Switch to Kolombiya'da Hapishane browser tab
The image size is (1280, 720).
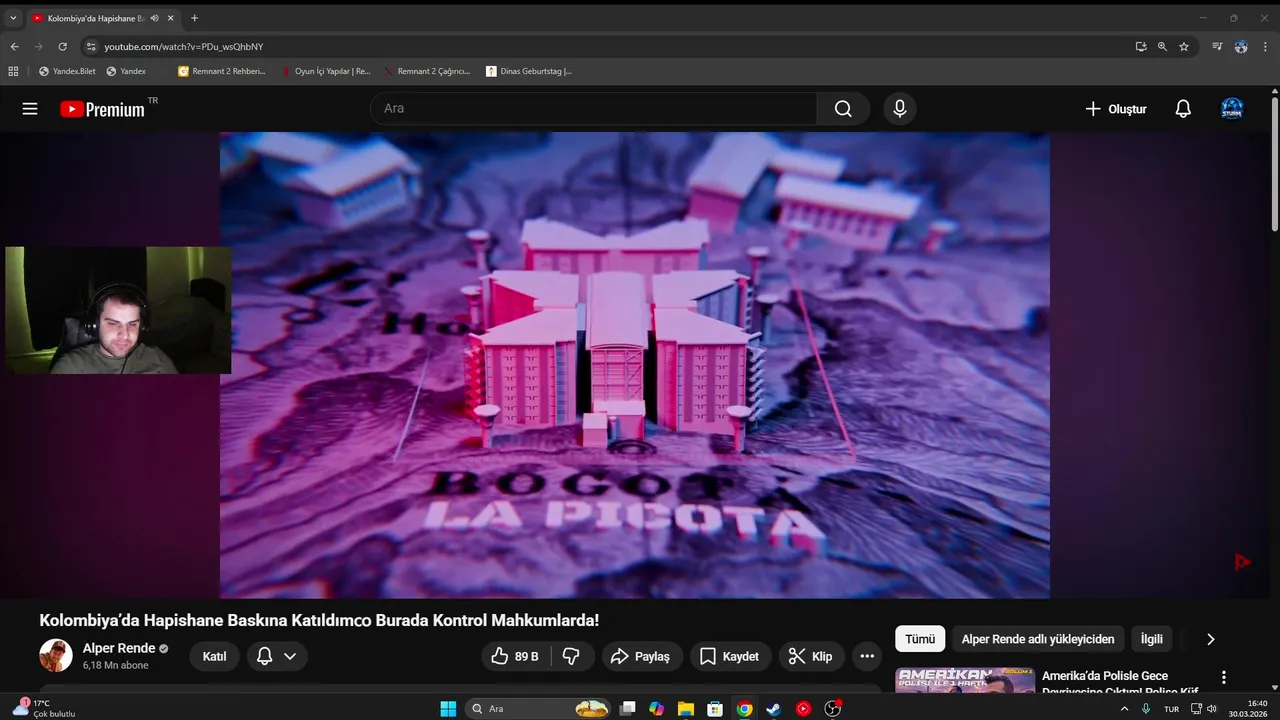pyautogui.click(x=96, y=18)
